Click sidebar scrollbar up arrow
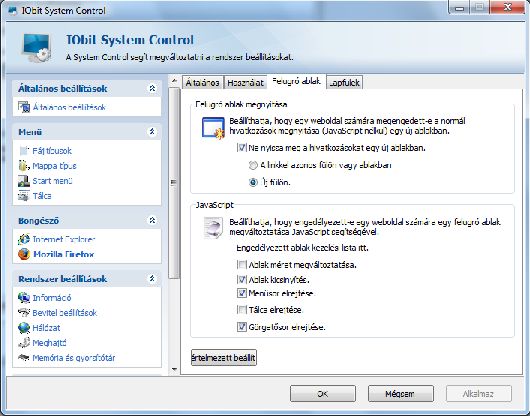Image resolution: width=530 pixels, height=416 pixels. tap(174, 81)
